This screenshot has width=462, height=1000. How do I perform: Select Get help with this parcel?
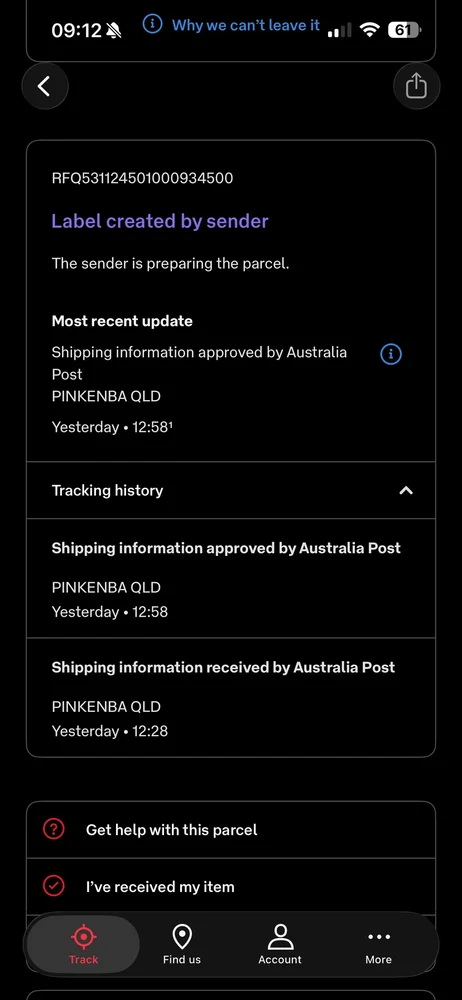point(231,830)
